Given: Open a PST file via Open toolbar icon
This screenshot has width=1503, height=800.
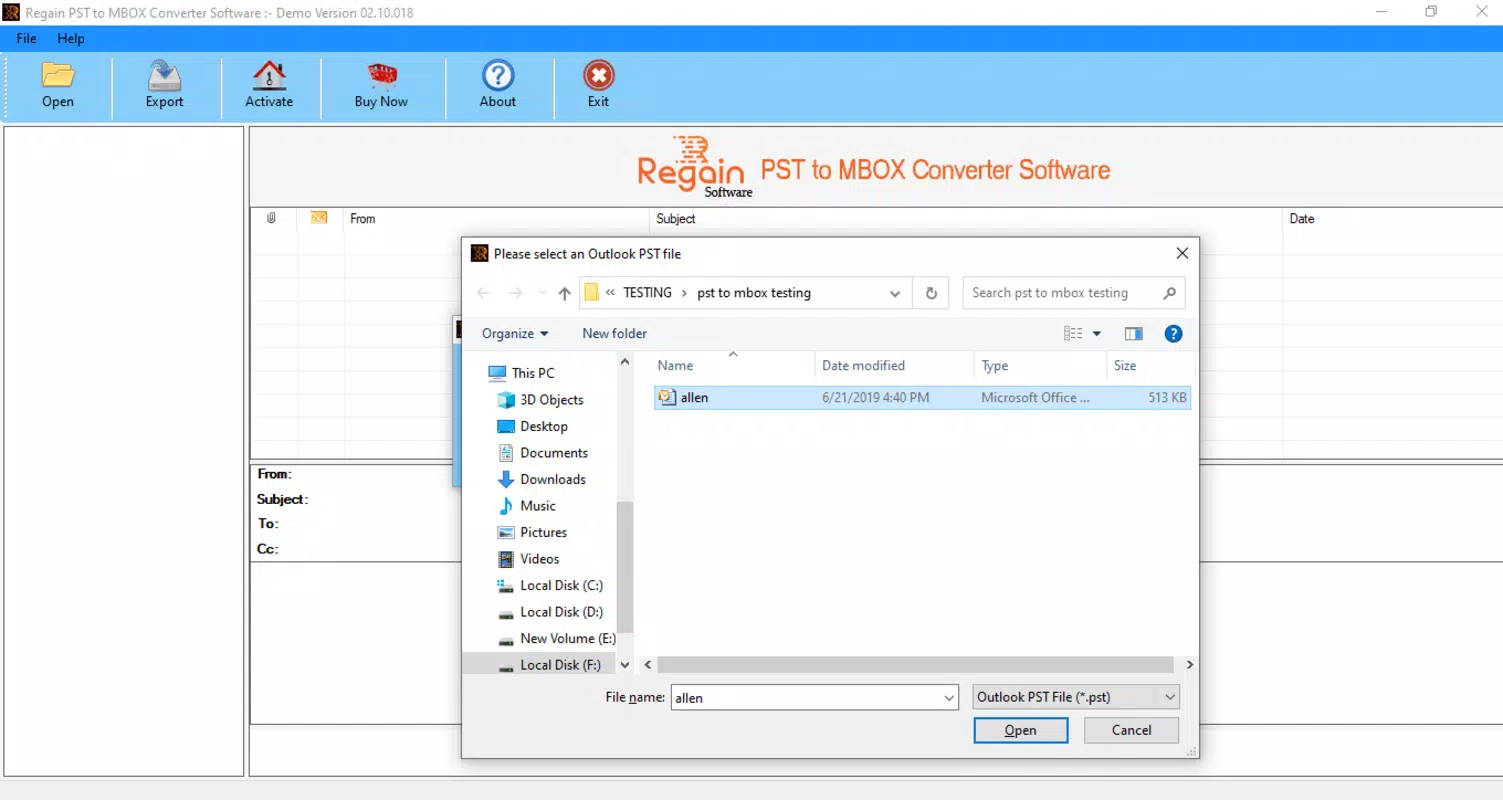Looking at the screenshot, I should click(x=58, y=84).
